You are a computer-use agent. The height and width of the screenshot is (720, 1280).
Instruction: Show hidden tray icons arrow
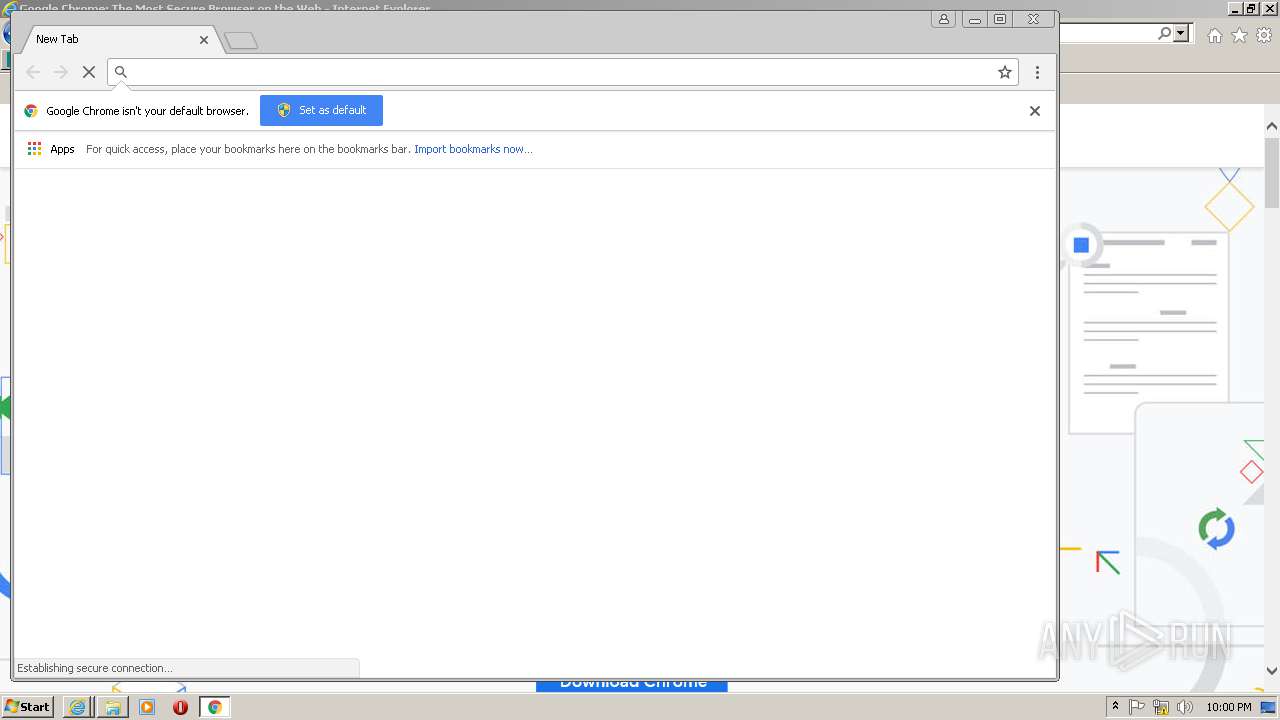pyautogui.click(x=1115, y=707)
